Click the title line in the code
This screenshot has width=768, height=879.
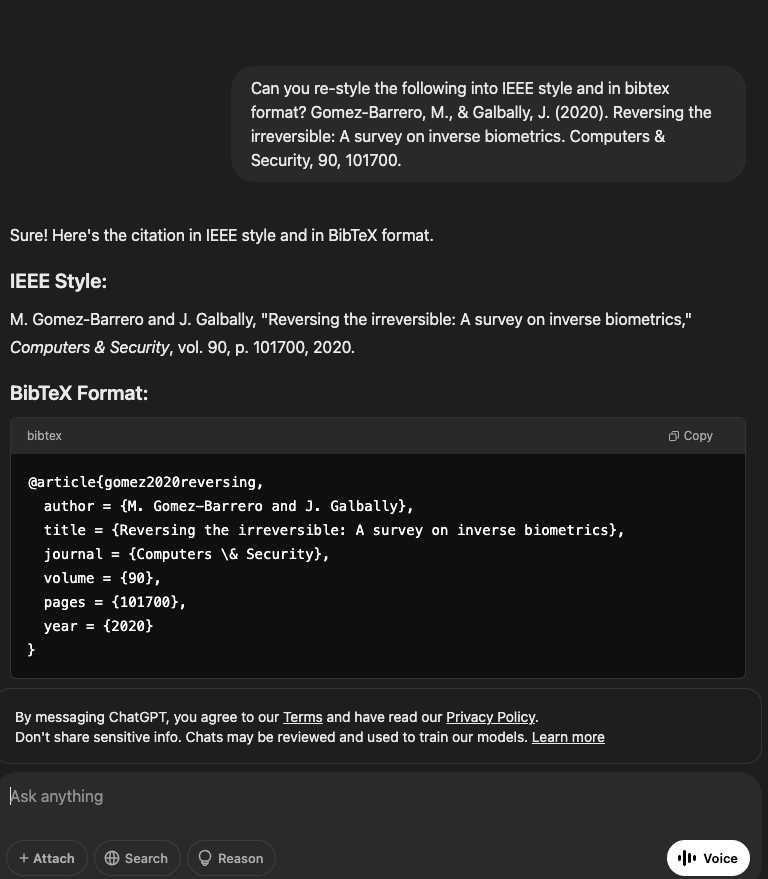tap(334, 530)
